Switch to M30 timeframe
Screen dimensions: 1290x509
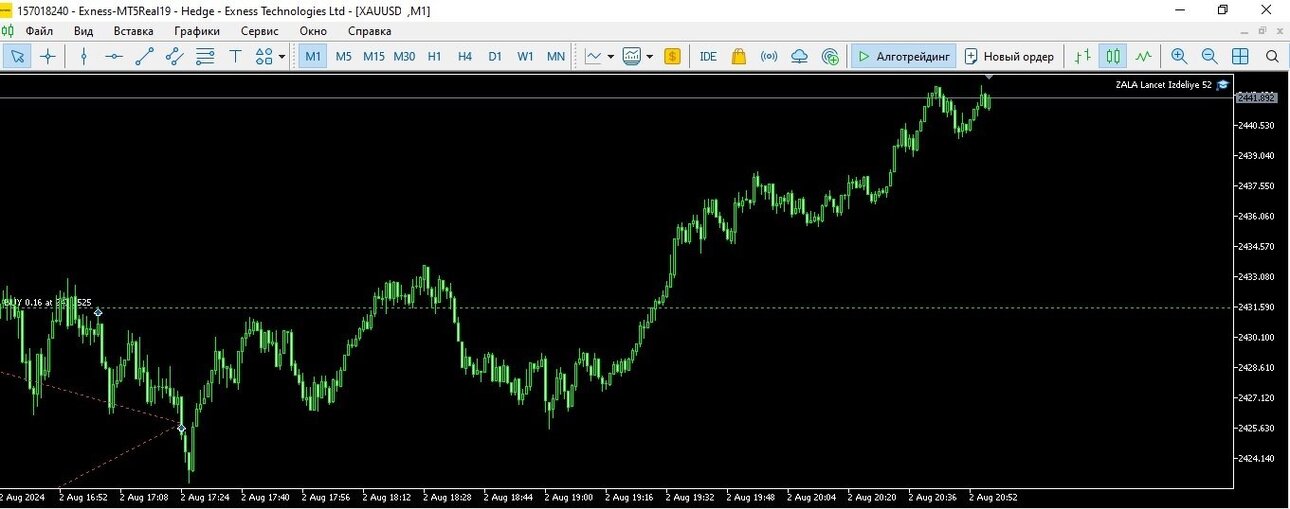coord(404,57)
